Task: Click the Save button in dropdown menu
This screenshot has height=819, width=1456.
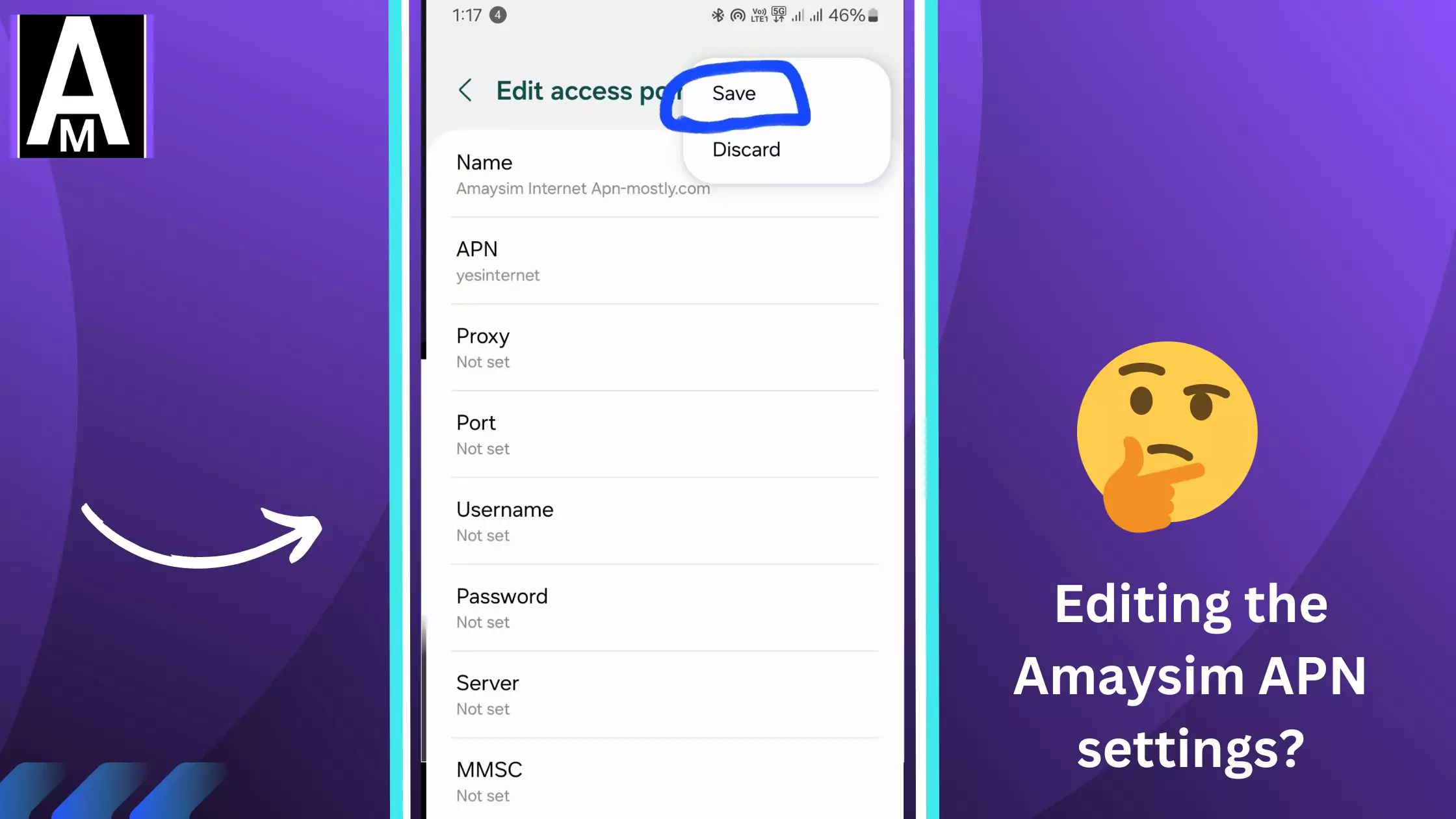Action: (x=733, y=92)
